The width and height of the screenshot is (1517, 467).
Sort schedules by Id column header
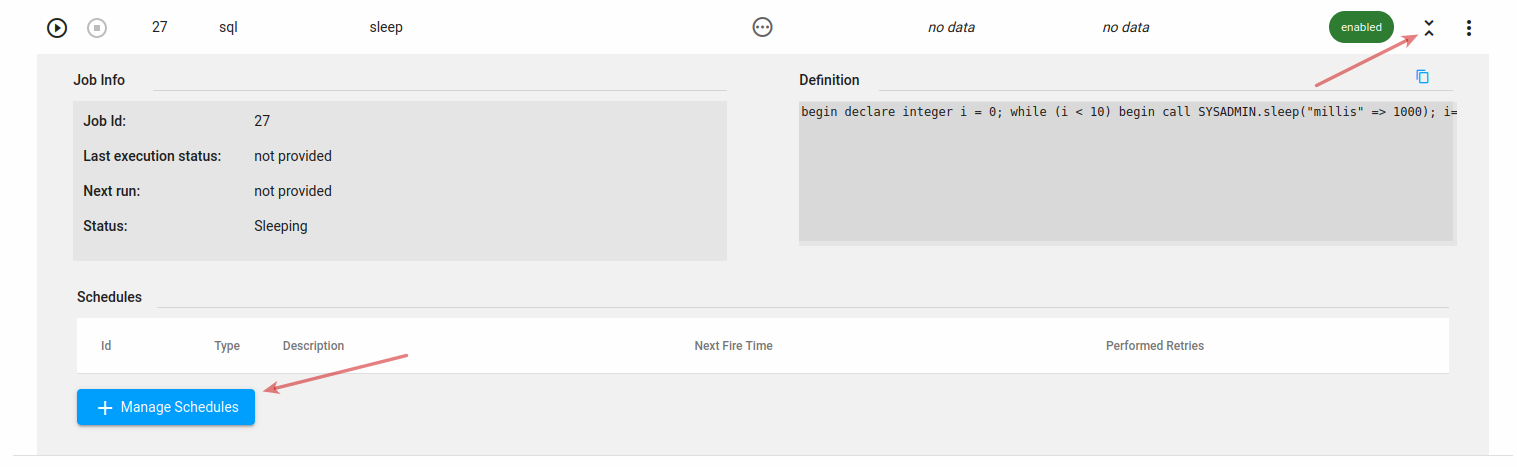[106, 346]
